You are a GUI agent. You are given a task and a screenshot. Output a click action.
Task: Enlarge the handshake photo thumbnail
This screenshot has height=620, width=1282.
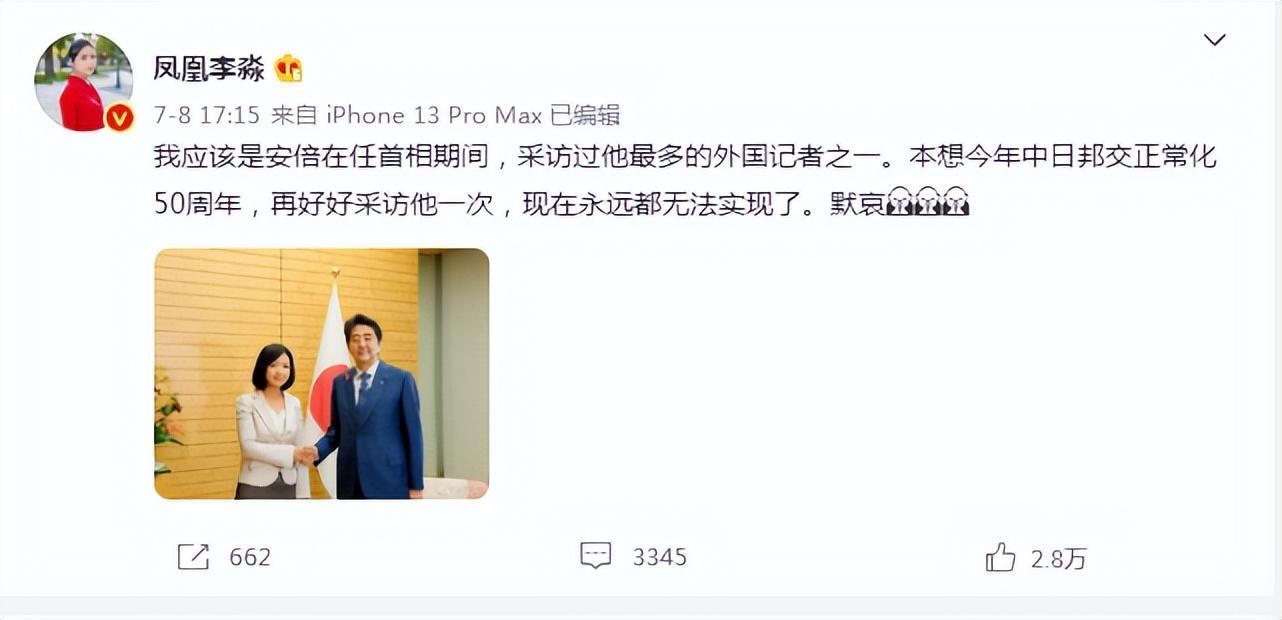pos(321,374)
